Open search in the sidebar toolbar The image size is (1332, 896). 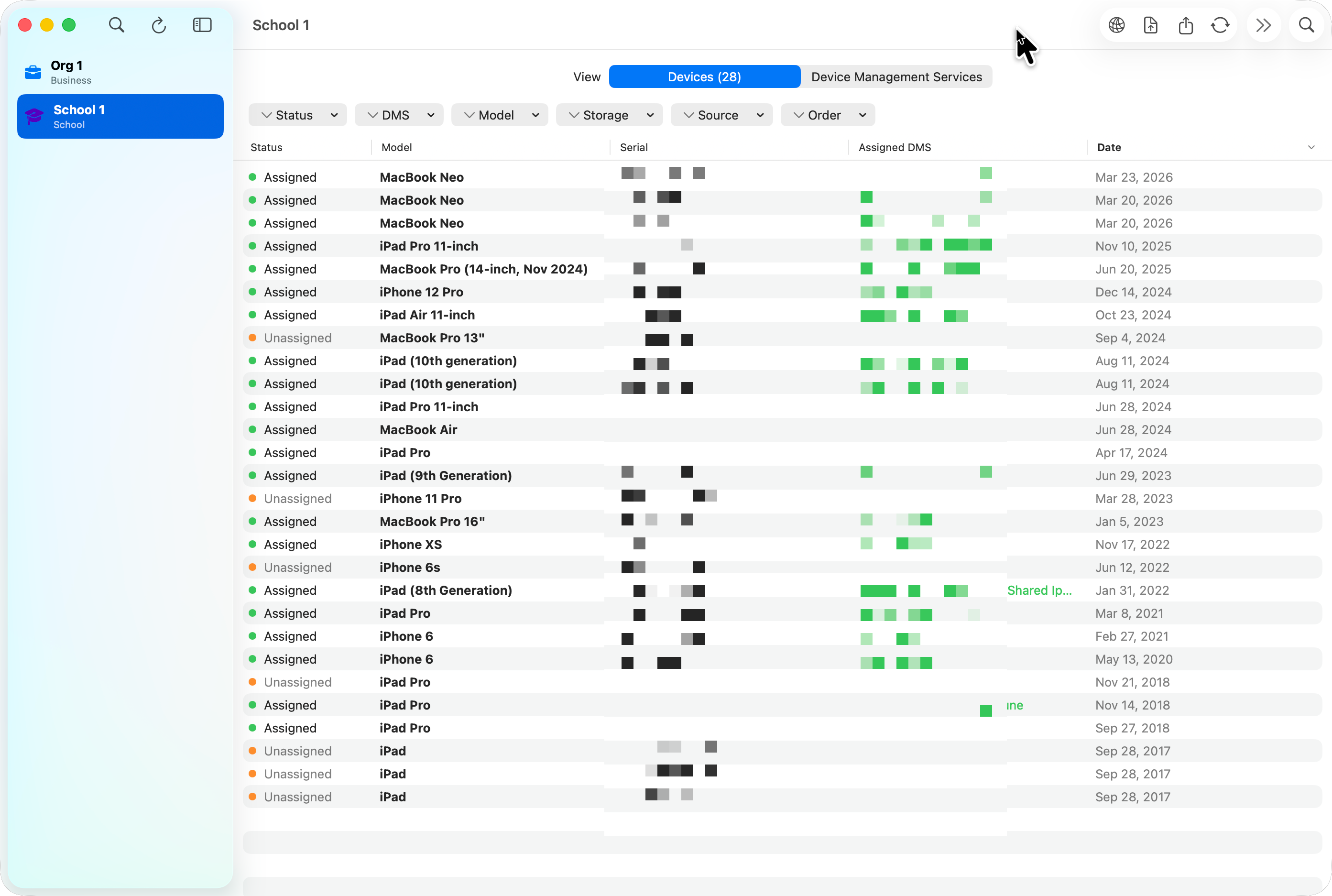point(116,25)
